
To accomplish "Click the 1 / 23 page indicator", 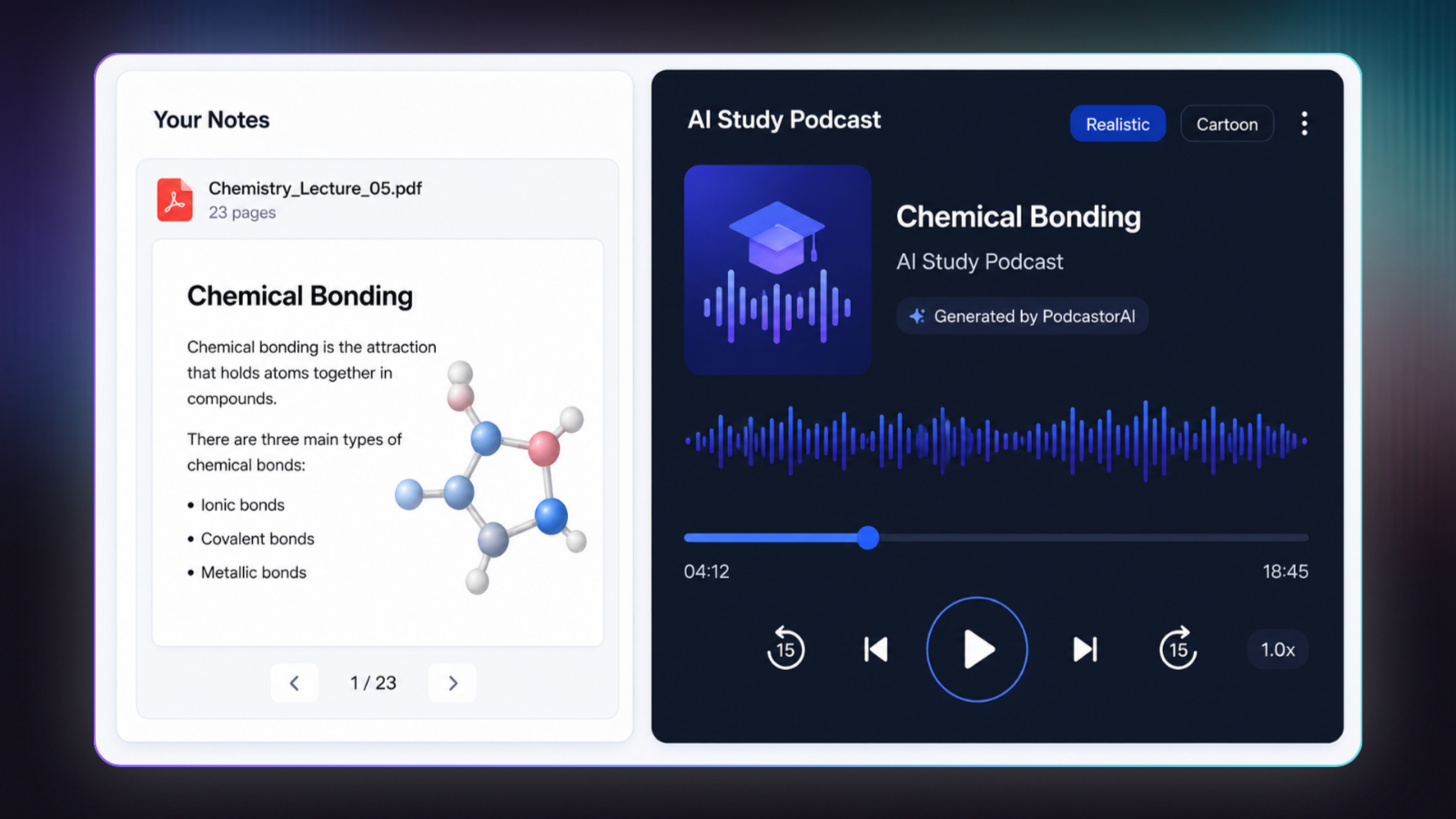I will 373,682.
